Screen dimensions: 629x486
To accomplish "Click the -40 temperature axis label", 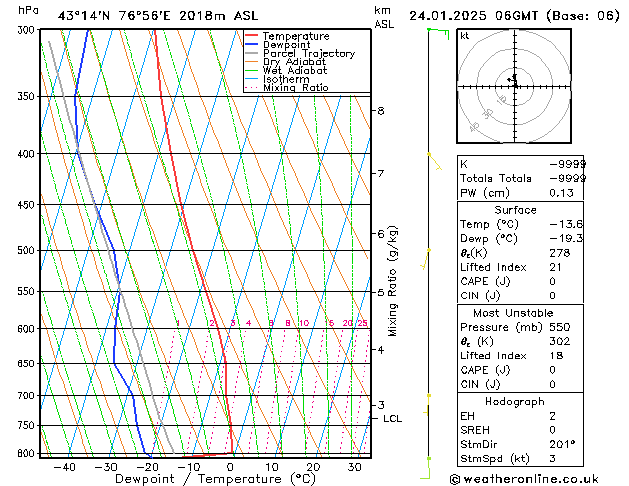I will [x=64, y=467].
